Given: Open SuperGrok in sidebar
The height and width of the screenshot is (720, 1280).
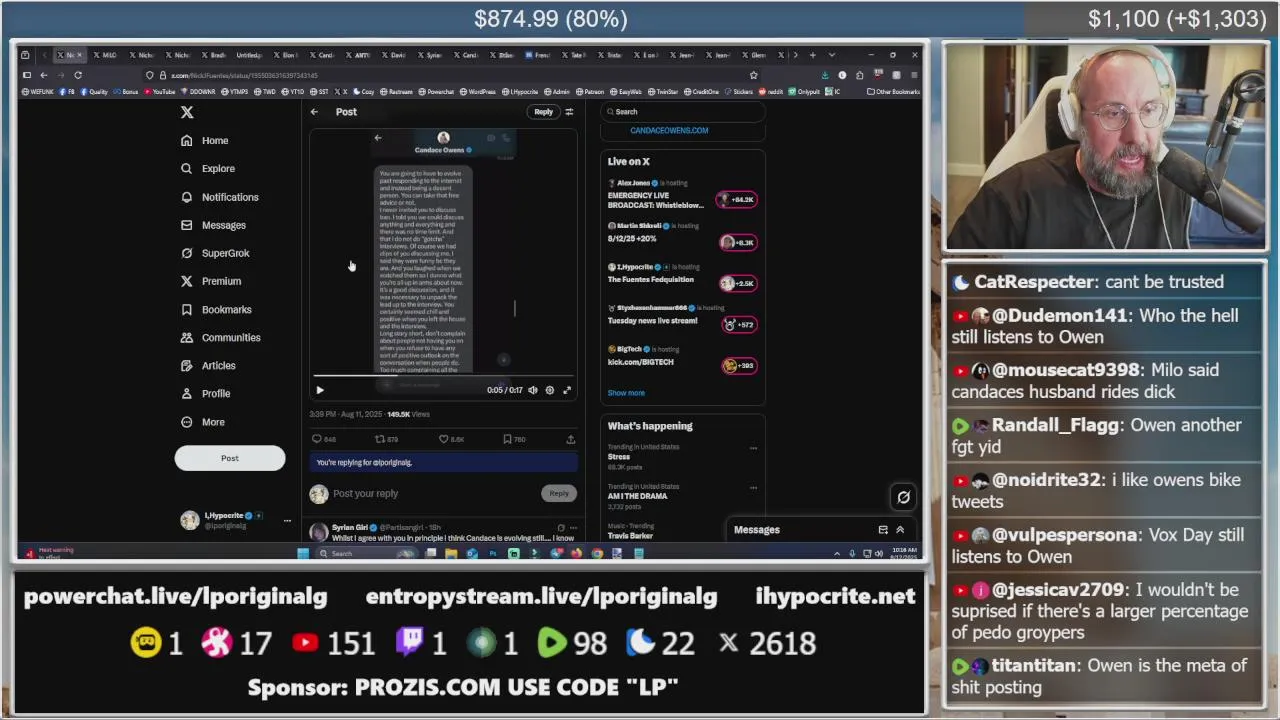Looking at the screenshot, I should 215,253.
